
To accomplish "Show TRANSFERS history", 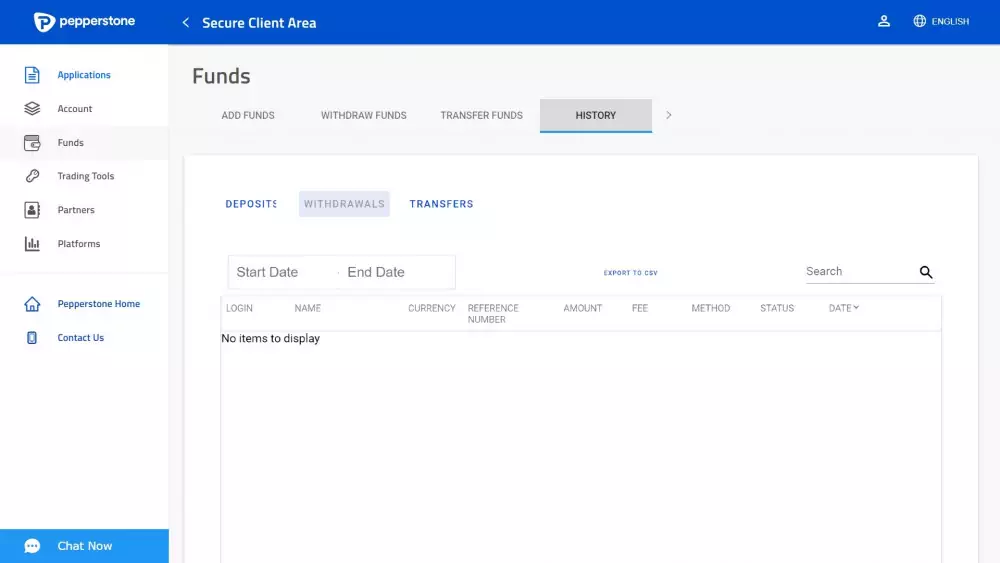I will coord(441,204).
